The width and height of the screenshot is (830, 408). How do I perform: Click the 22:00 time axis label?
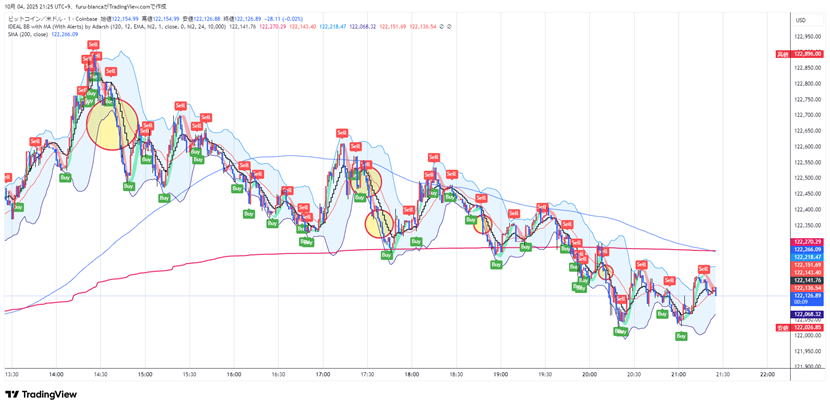coord(767,374)
